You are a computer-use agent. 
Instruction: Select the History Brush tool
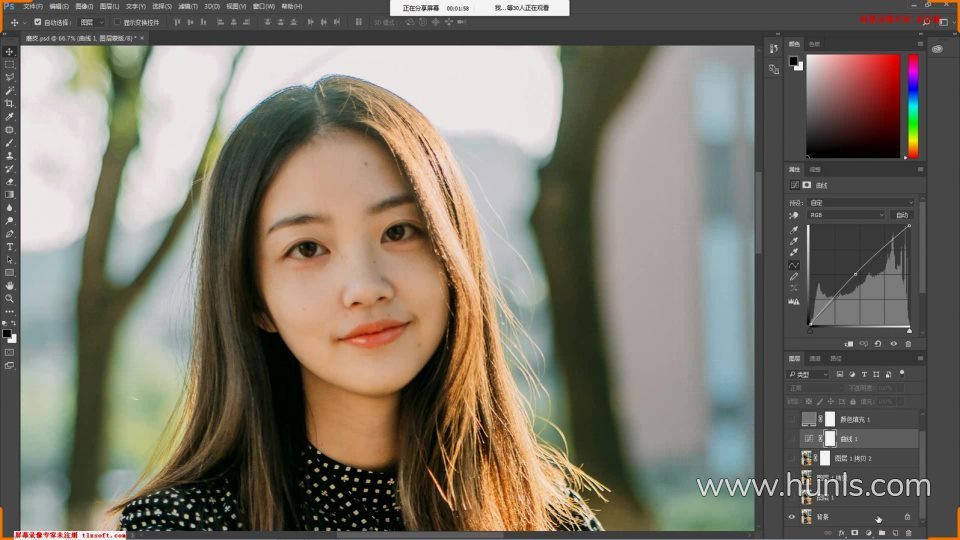click(9, 168)
